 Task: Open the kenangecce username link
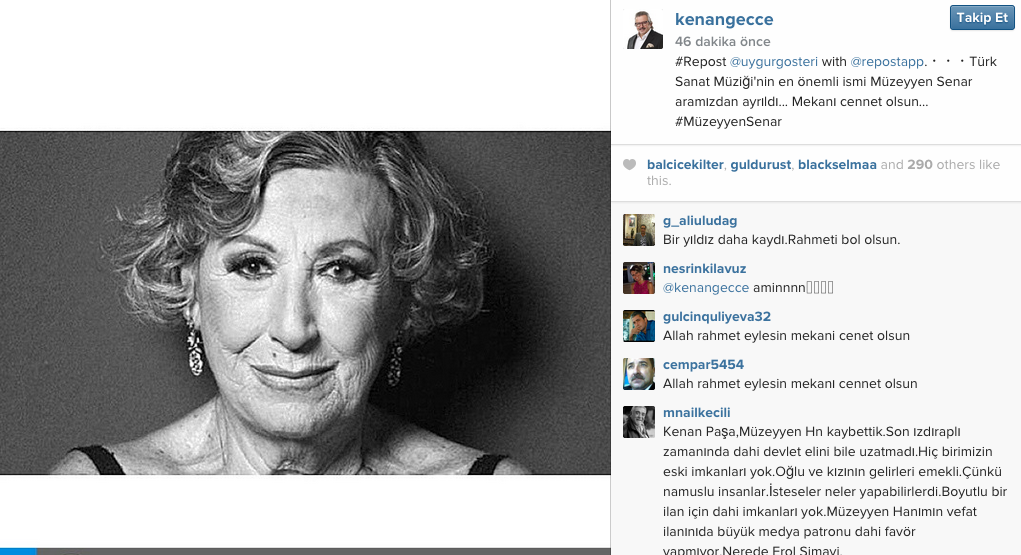(x=724, y=20)
